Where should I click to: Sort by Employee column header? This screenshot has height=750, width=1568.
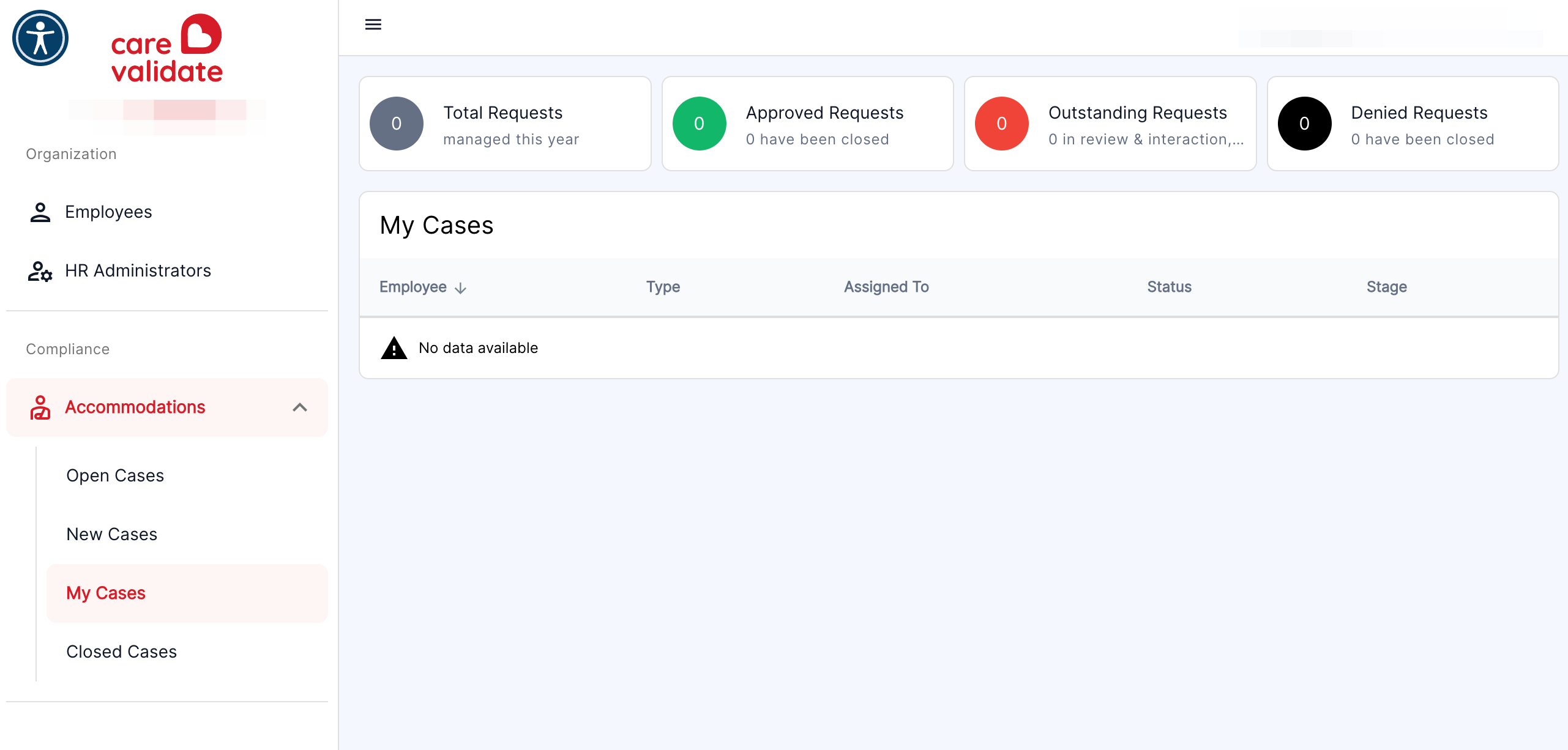(413, 288)
